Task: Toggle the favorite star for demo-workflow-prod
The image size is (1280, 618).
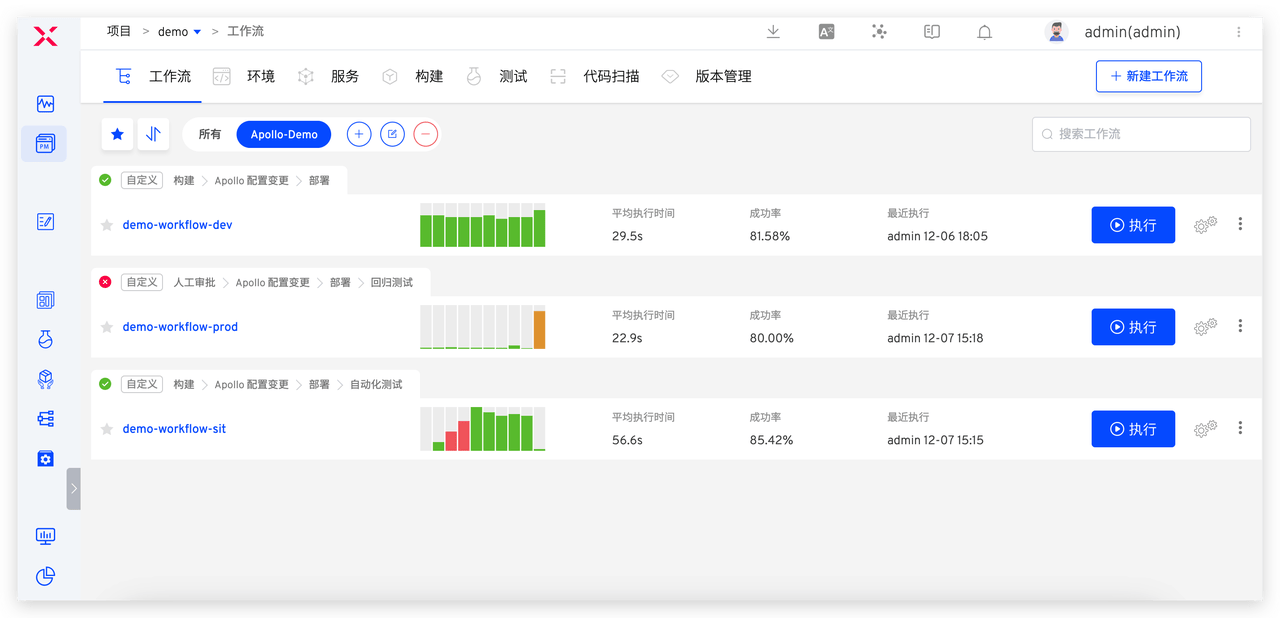Action: tap(106, 327)
